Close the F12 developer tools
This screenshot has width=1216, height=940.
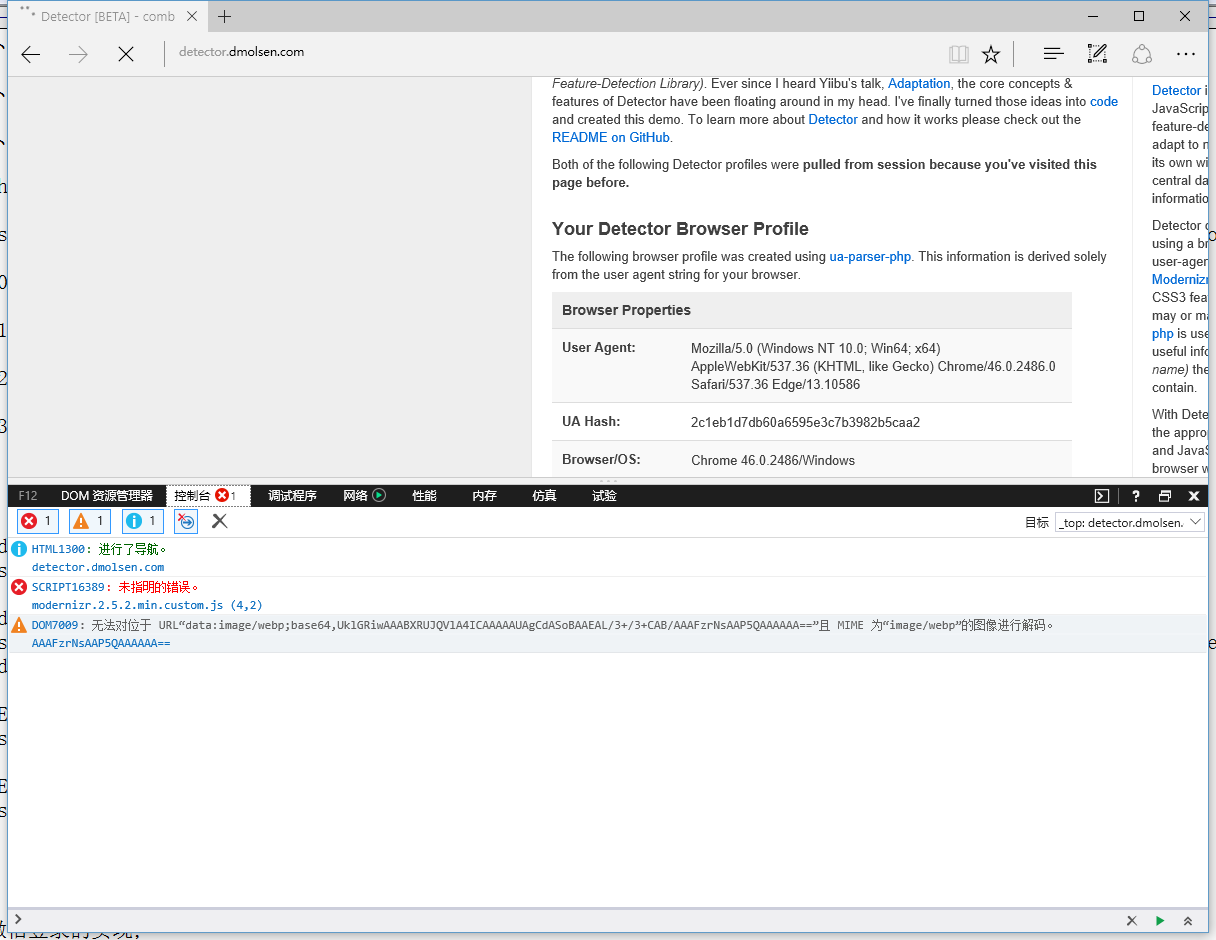coord(1193,496)
